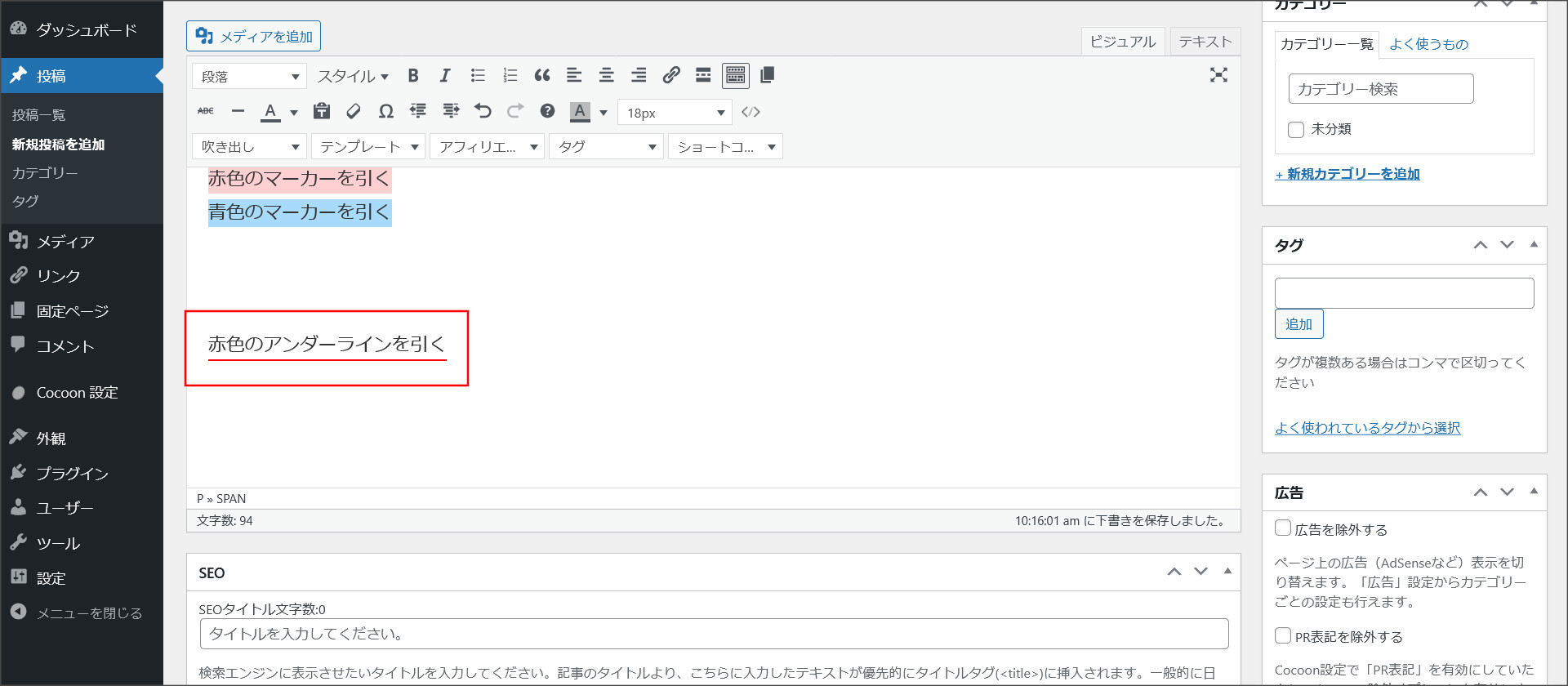This screenshot has height=686, width=1568.
Task: Align text left
Action: point(574,76)
